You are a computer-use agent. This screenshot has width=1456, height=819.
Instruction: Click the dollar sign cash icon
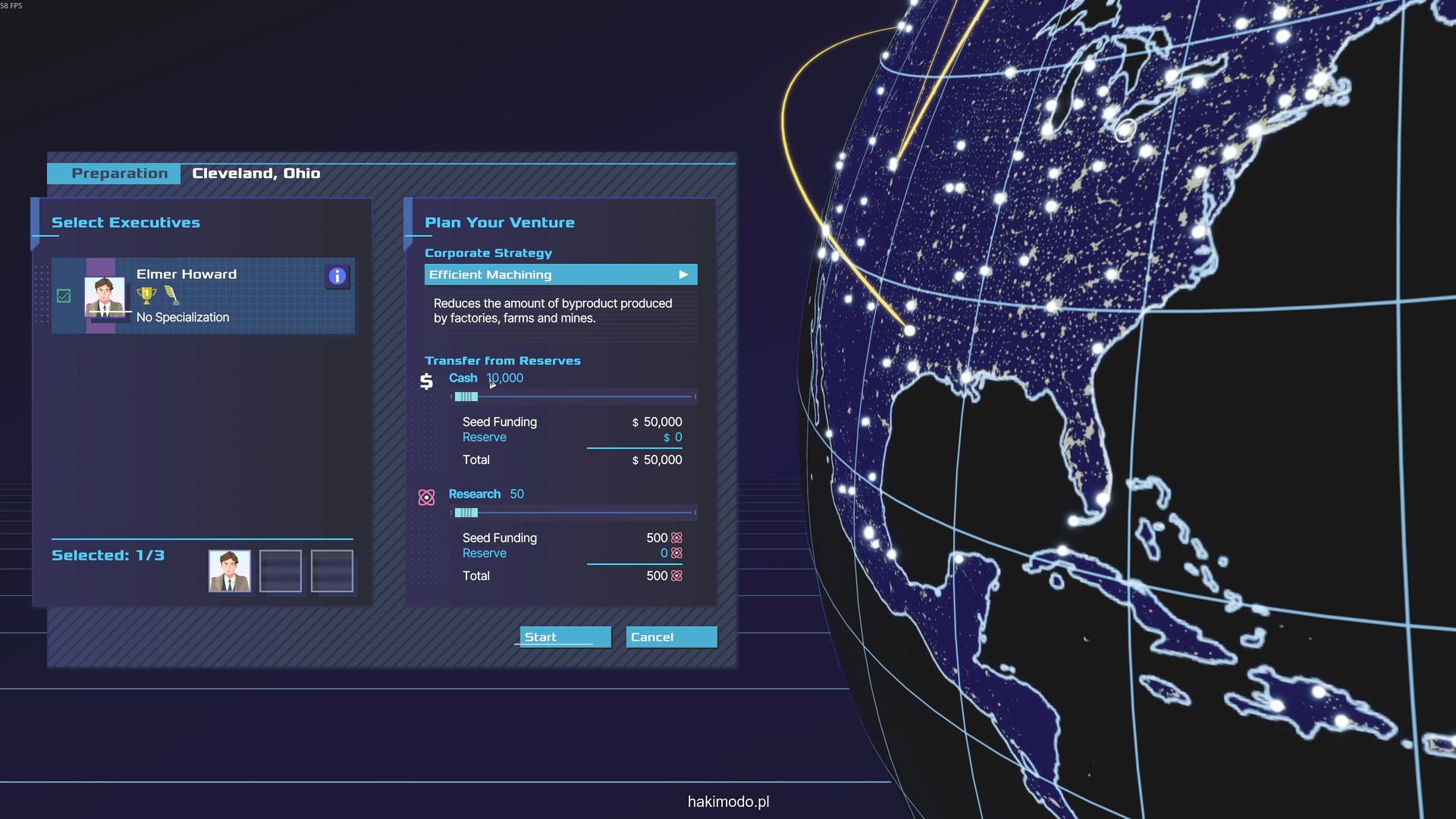426,381
